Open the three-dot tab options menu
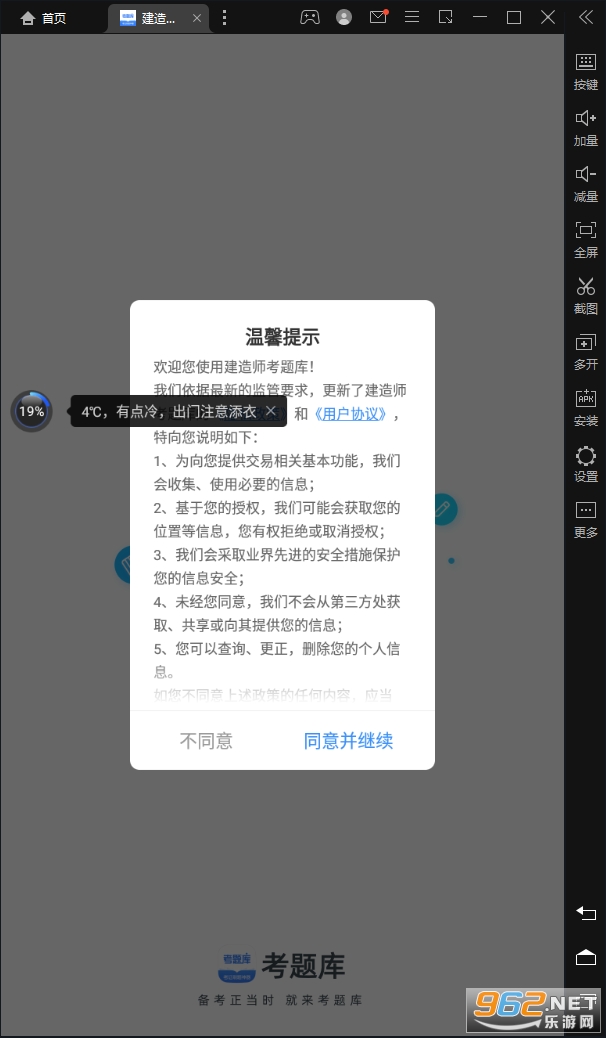Viewport: 606px width, 1038px height. [x=225, y=18]
